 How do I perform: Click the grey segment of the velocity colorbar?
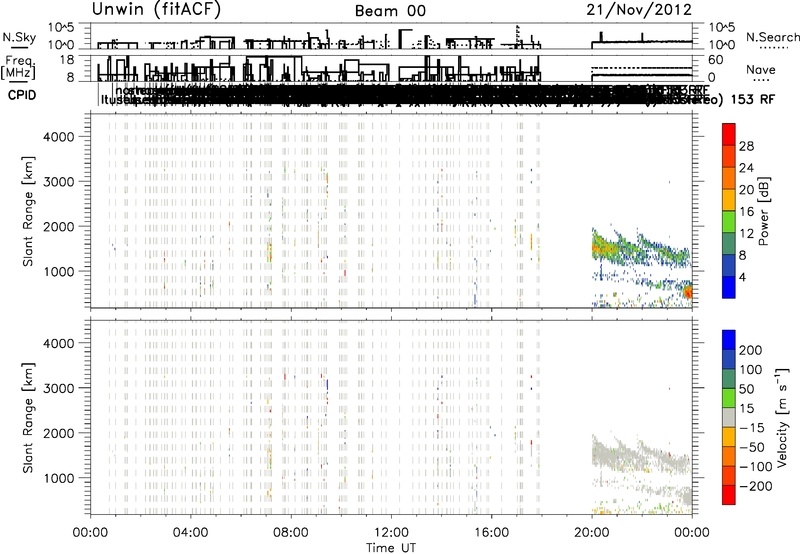(729, 417)
